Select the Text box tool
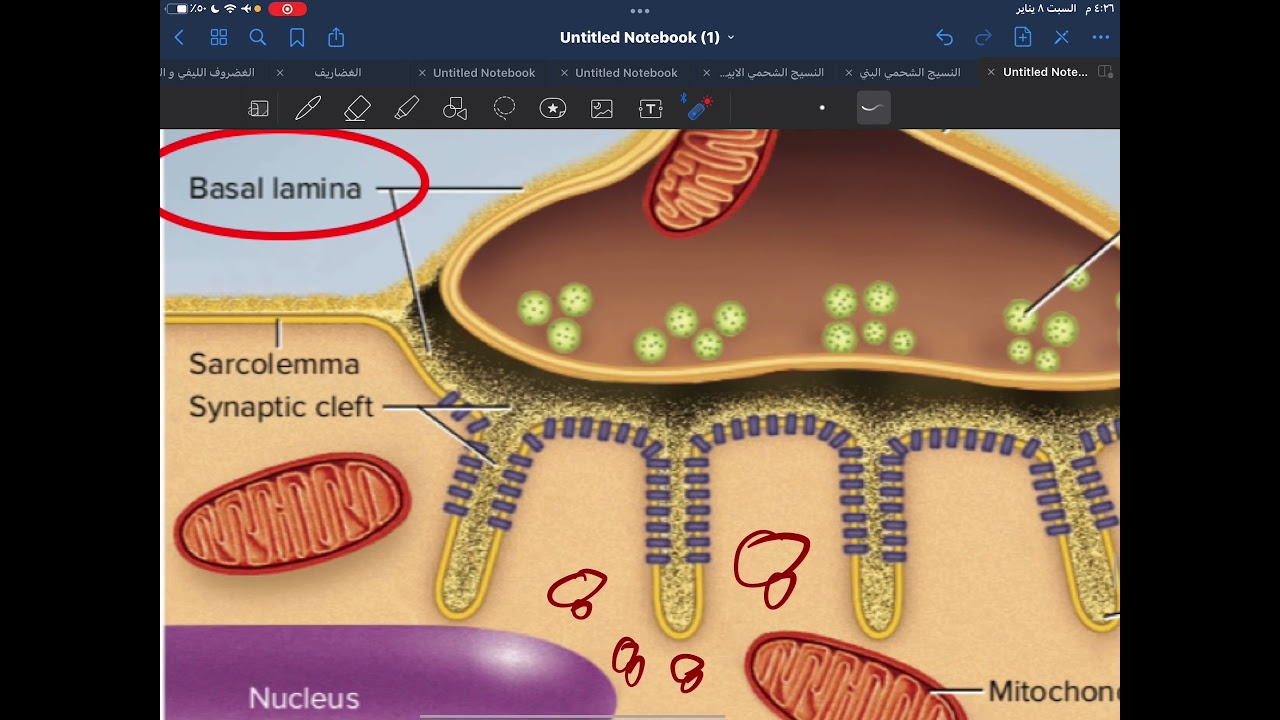Screen dimensions: 1280x720 [651, 109]
